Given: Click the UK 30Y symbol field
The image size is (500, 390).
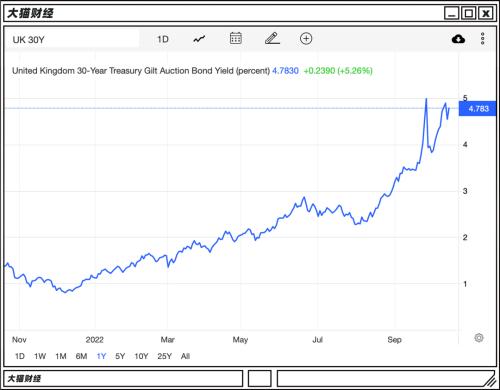Looking at the screenshot, I should 73,39.
